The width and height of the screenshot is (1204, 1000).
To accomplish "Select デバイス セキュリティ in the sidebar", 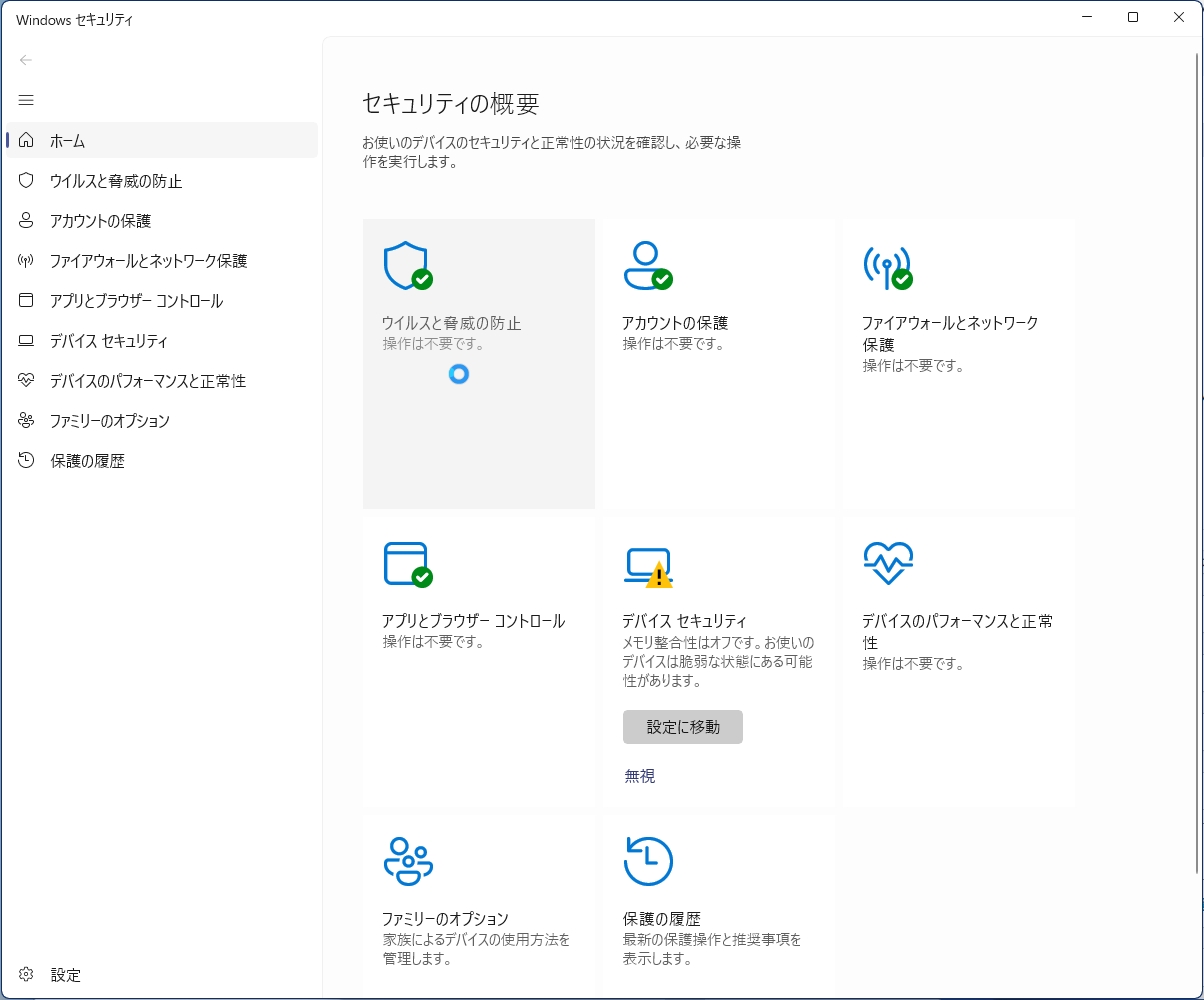I will tap(108, 341).
